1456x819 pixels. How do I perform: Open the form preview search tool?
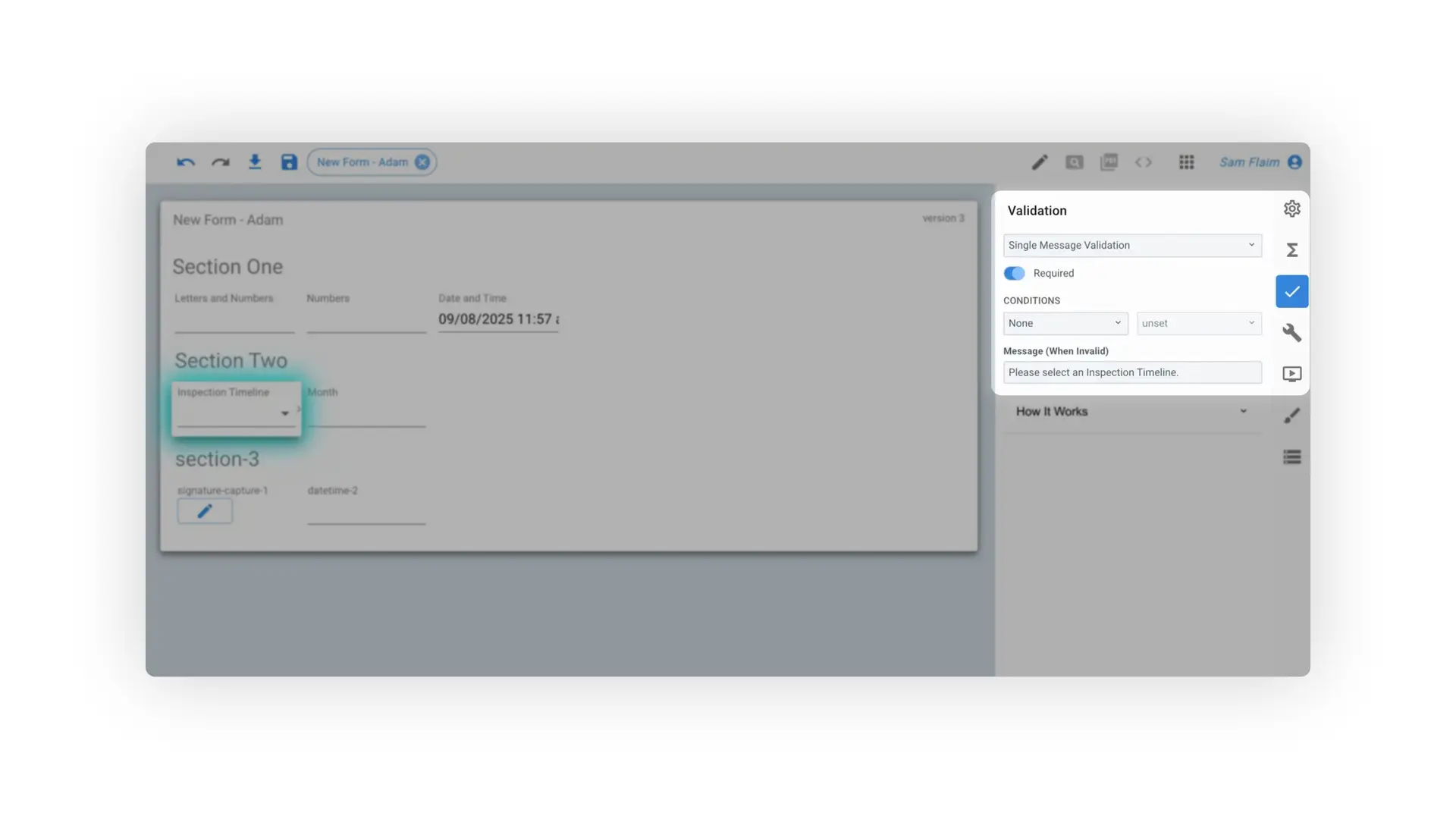coord(1075,162)
